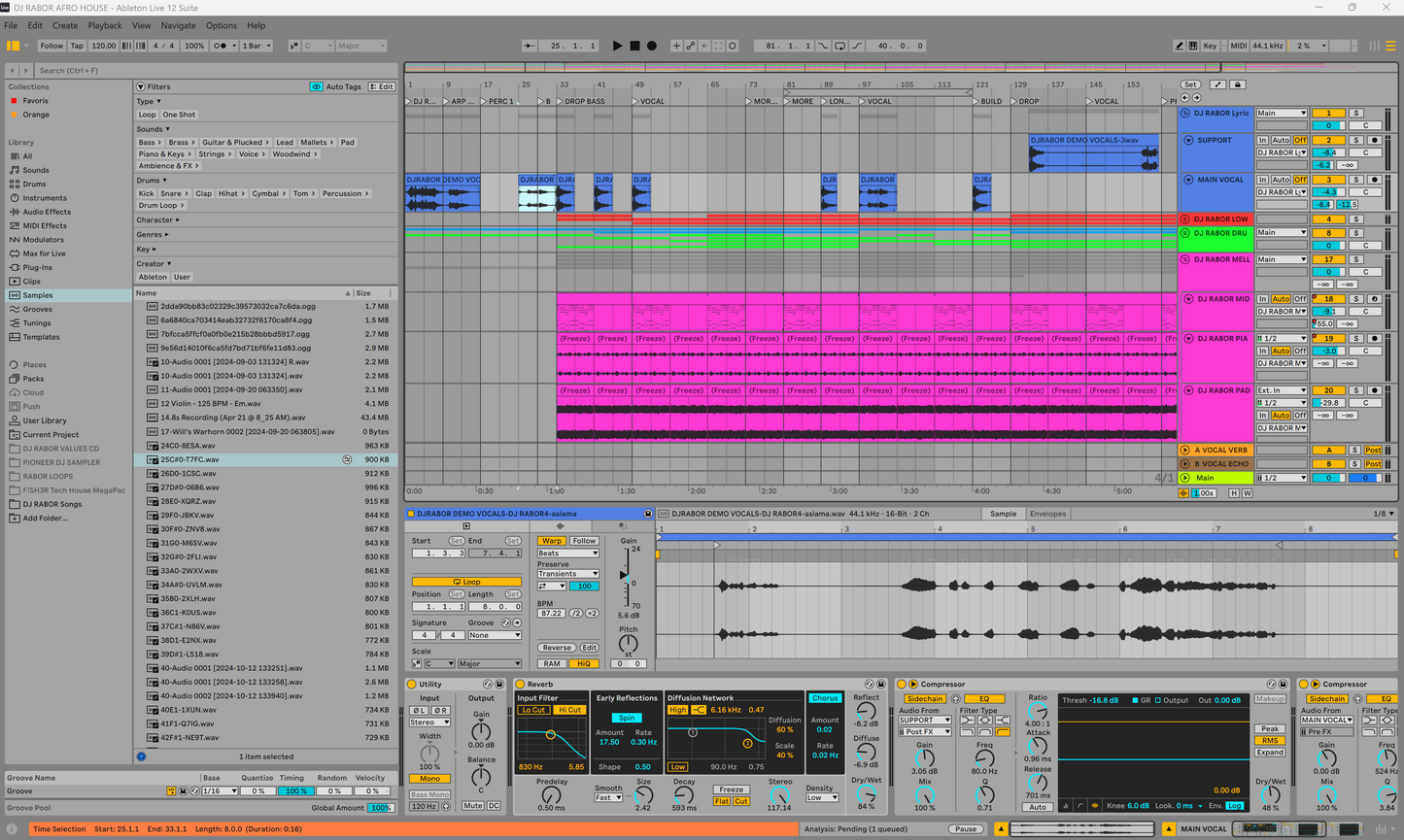Go back in browser history

(x=12, y=71)
